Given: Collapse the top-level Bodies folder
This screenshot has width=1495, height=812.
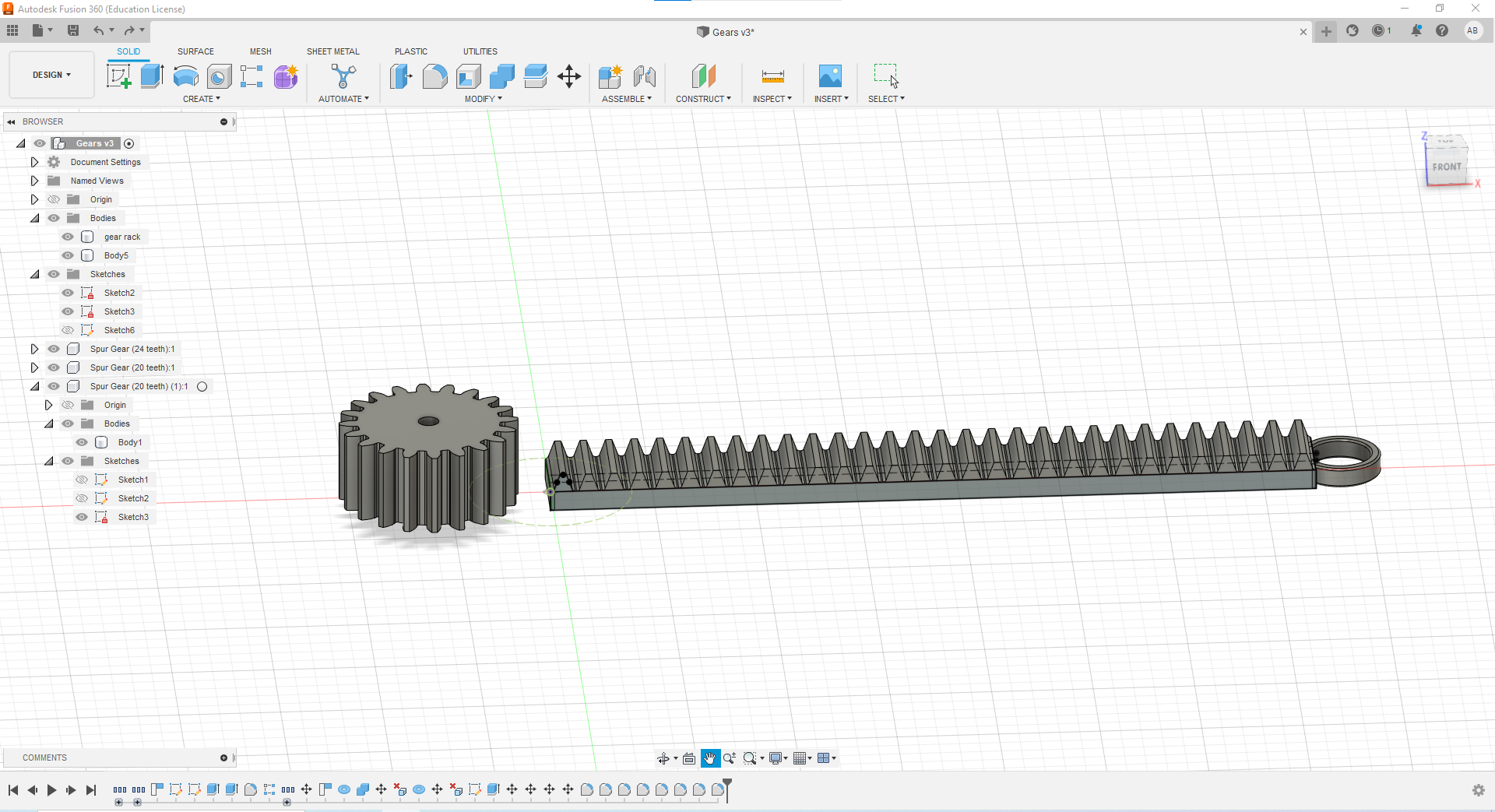Looking at the screenshot, I should coord(34,218).
